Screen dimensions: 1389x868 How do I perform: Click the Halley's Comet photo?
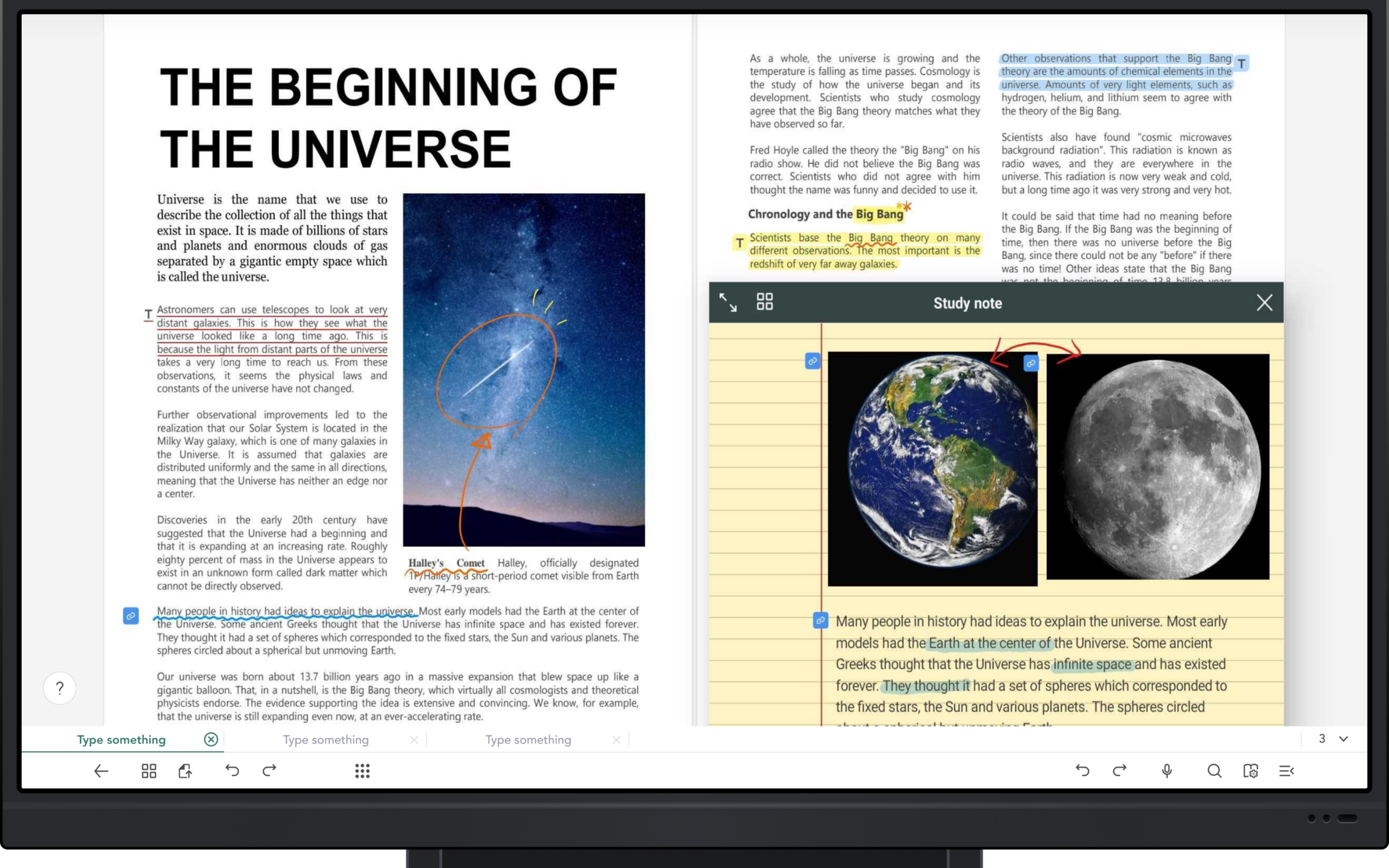pyautogui.click(x=523, y=370)
